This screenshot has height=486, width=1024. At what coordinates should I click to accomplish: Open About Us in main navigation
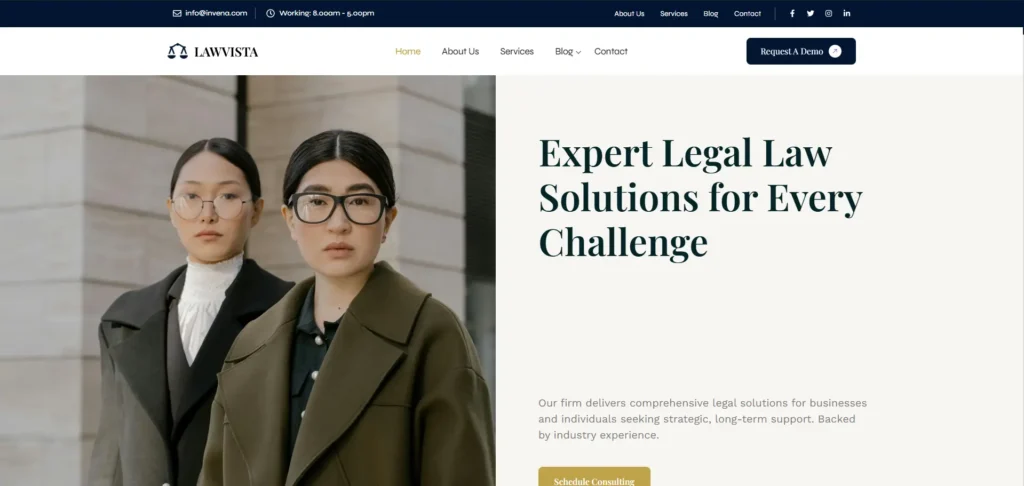(x=460, y=51)
